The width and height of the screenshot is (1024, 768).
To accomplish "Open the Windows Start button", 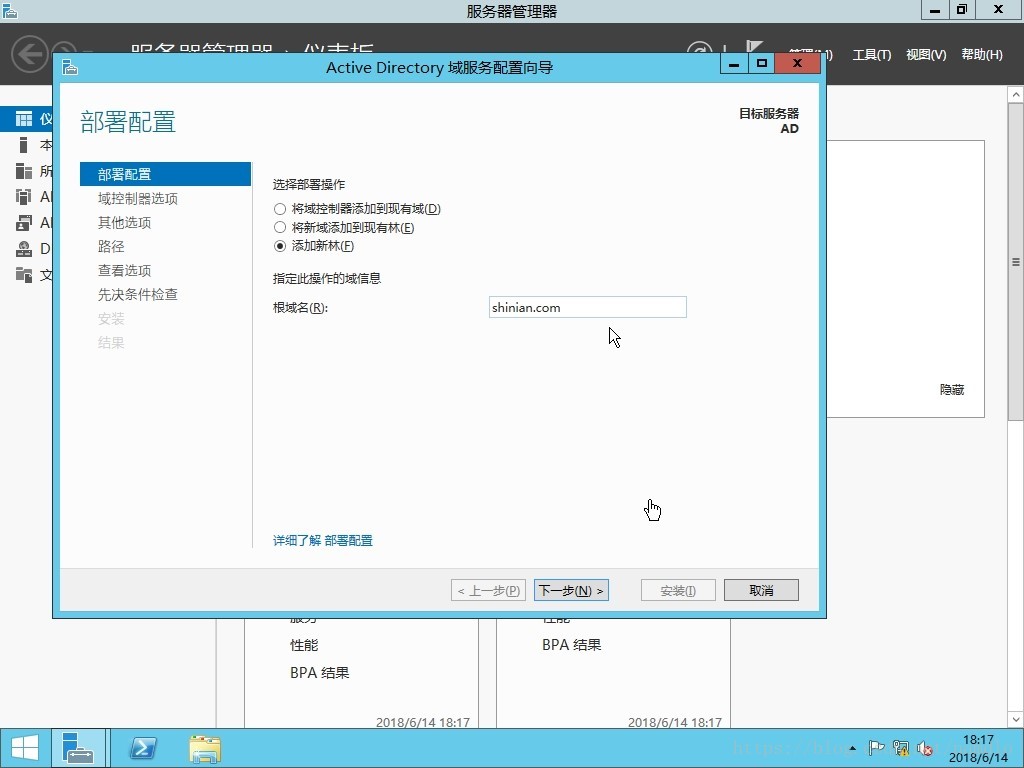I will click(x=24, y=748).
